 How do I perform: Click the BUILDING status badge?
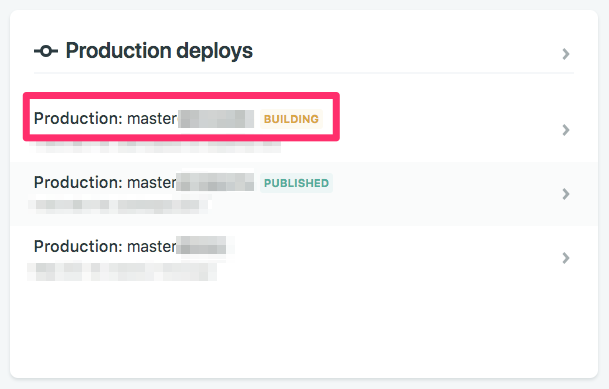(x=291, y=119)
